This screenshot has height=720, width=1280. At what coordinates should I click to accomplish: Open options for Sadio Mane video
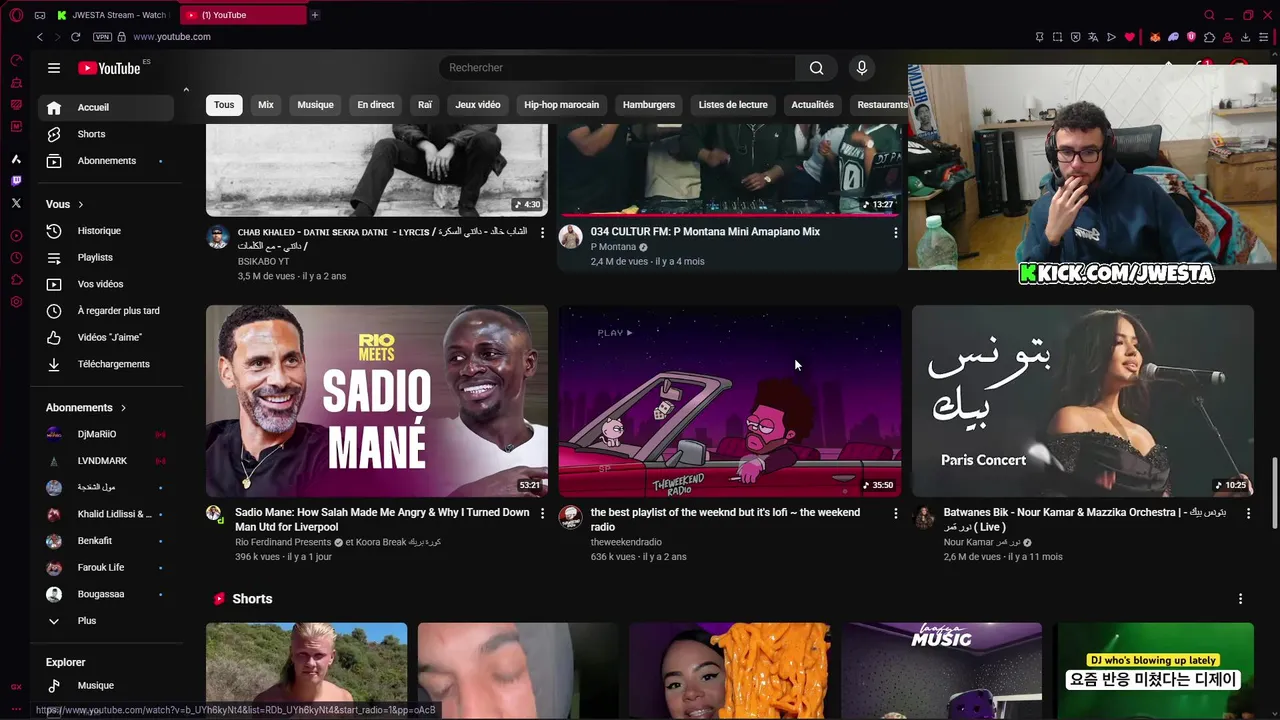(x=542, y=513)
